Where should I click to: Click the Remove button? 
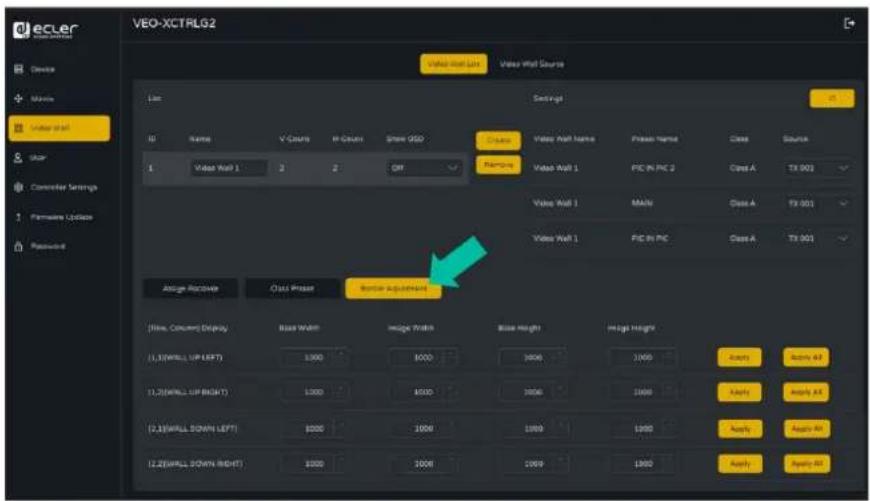pyautogui.click(x=498, y=165)
